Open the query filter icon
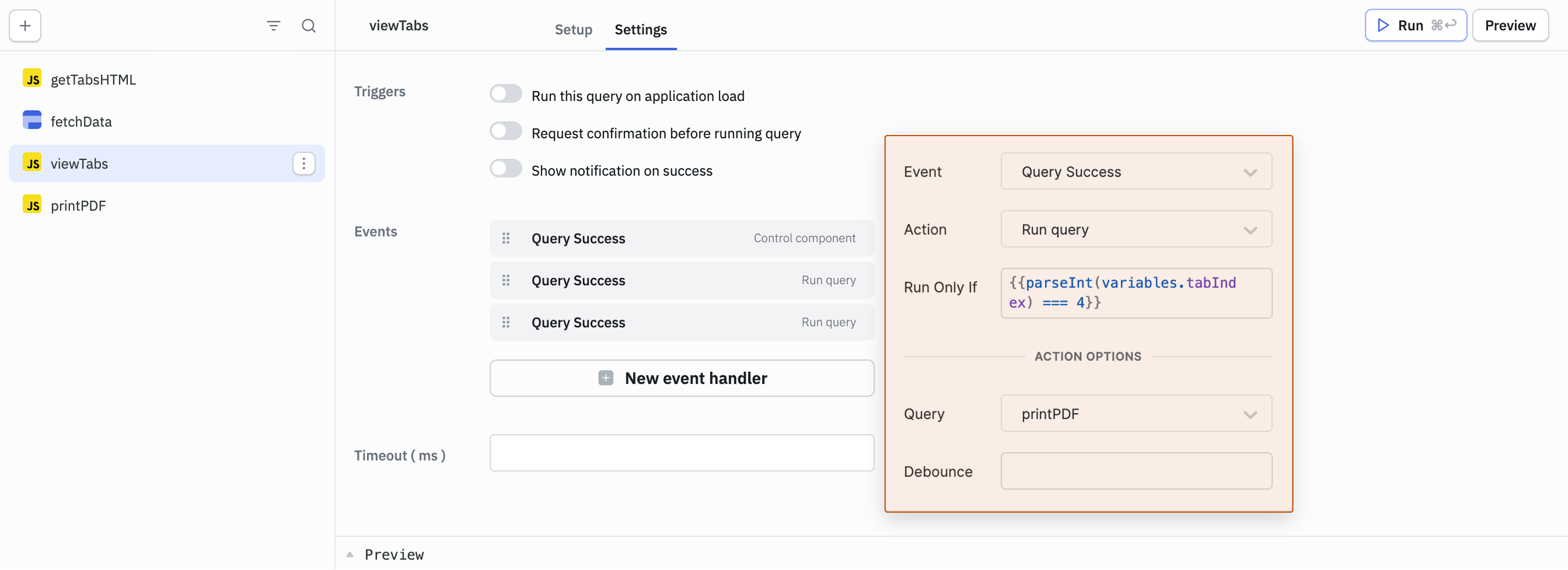This screenshot has height=570, width=1568. click(273, 25)
